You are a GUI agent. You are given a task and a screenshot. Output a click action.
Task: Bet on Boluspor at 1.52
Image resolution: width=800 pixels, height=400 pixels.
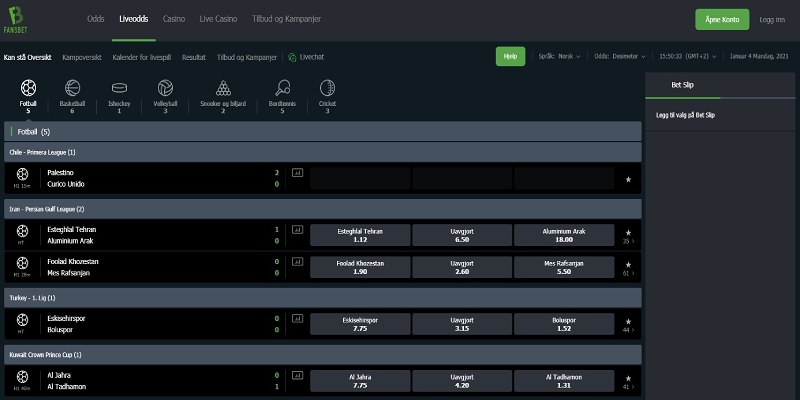coord(564,324)
